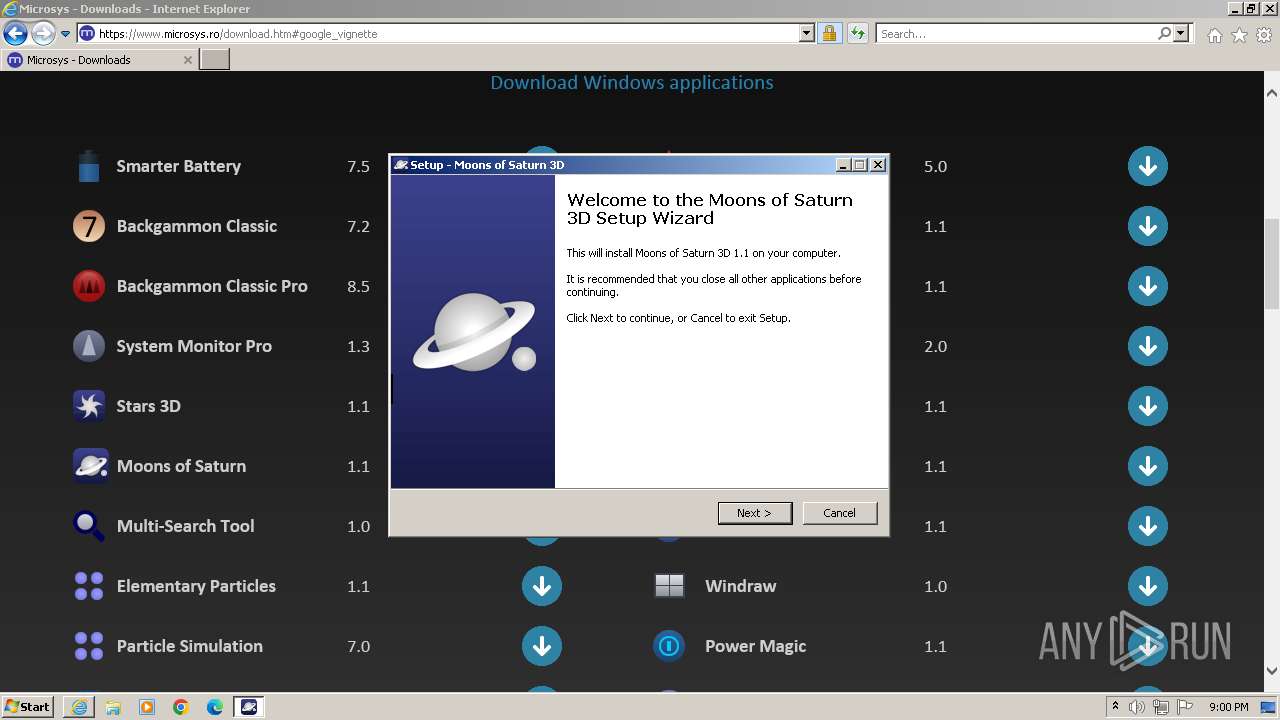Click the Moons of Saturn app icon

pyautogui.click(x=89, y=466)
